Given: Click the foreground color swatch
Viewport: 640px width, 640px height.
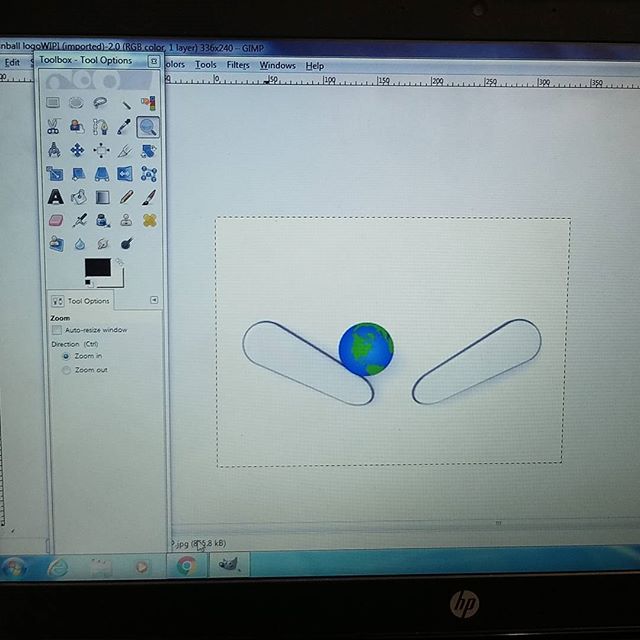Looking at the screenshot, I should click(x=97, y=267).
